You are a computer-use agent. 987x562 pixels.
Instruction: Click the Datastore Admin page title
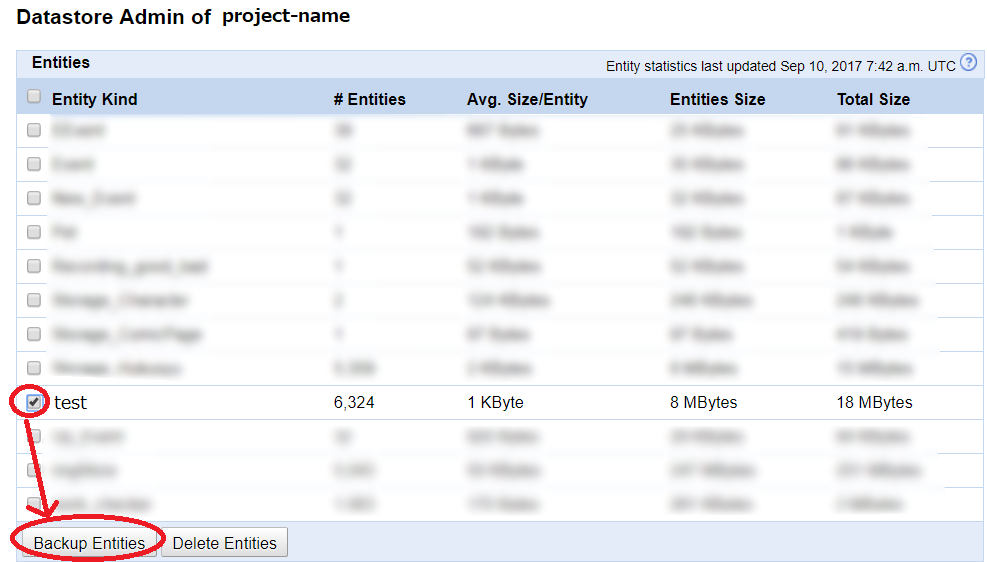pyautogui.click(x=113, y=17)
